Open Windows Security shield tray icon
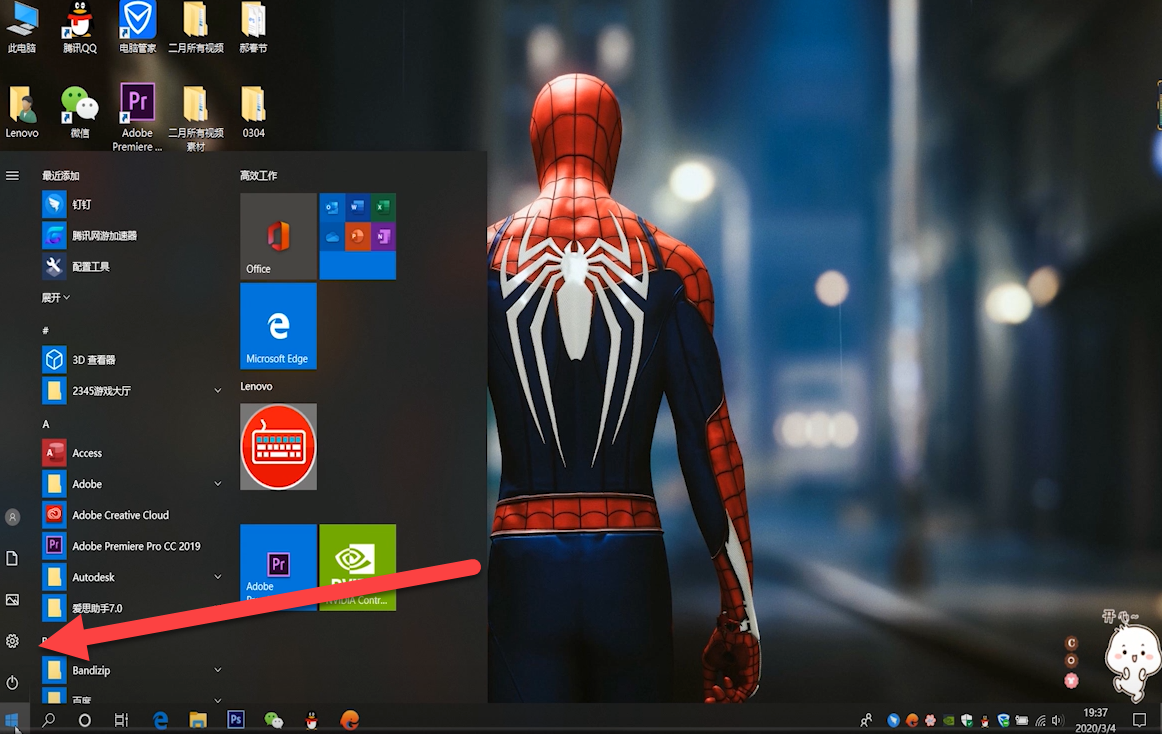Screen dimensions: 1162x734 (966, 720)
